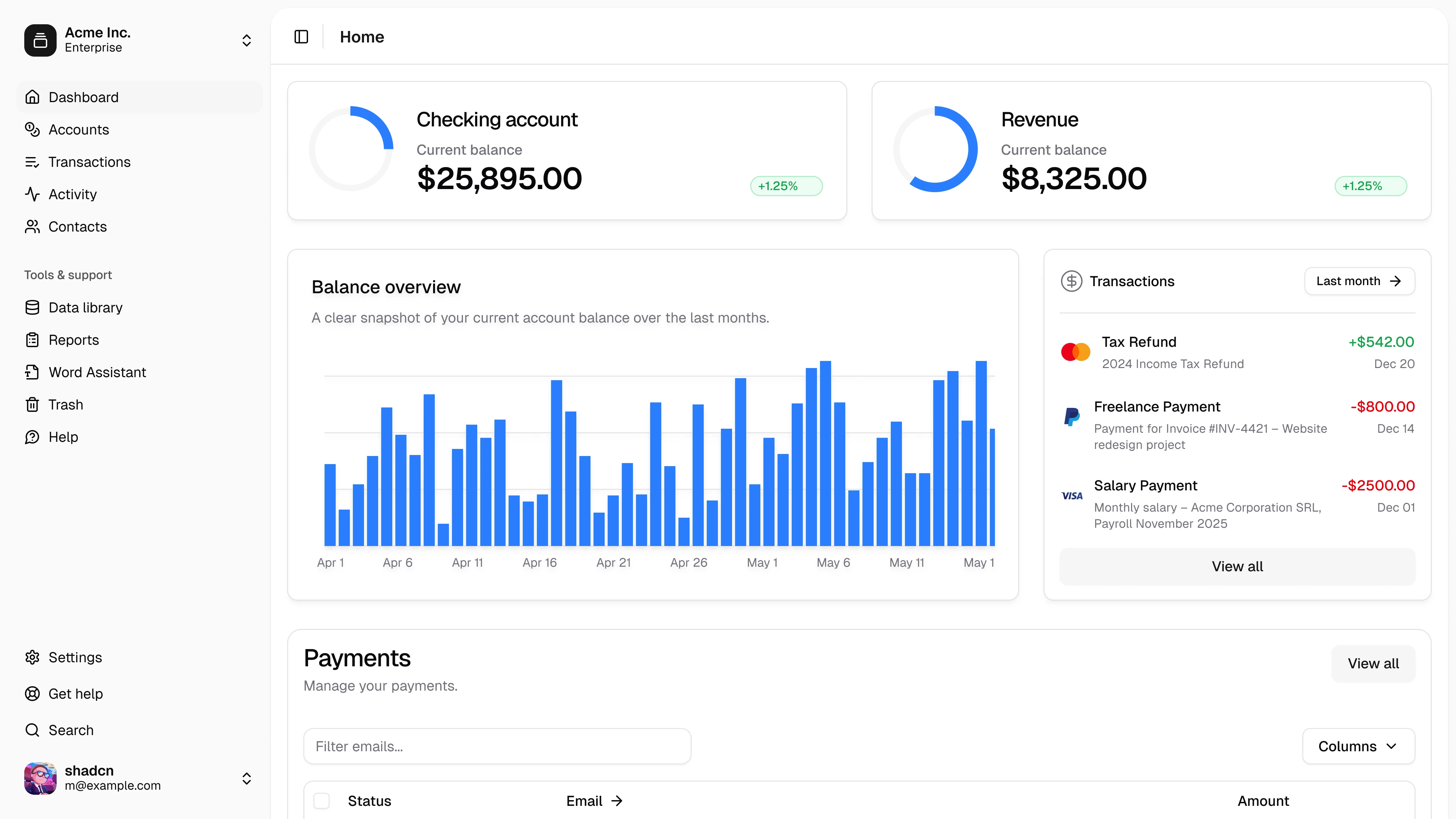1456x819 pixels.
Task: Click the Trash bin icon
Action: (32, 405)
